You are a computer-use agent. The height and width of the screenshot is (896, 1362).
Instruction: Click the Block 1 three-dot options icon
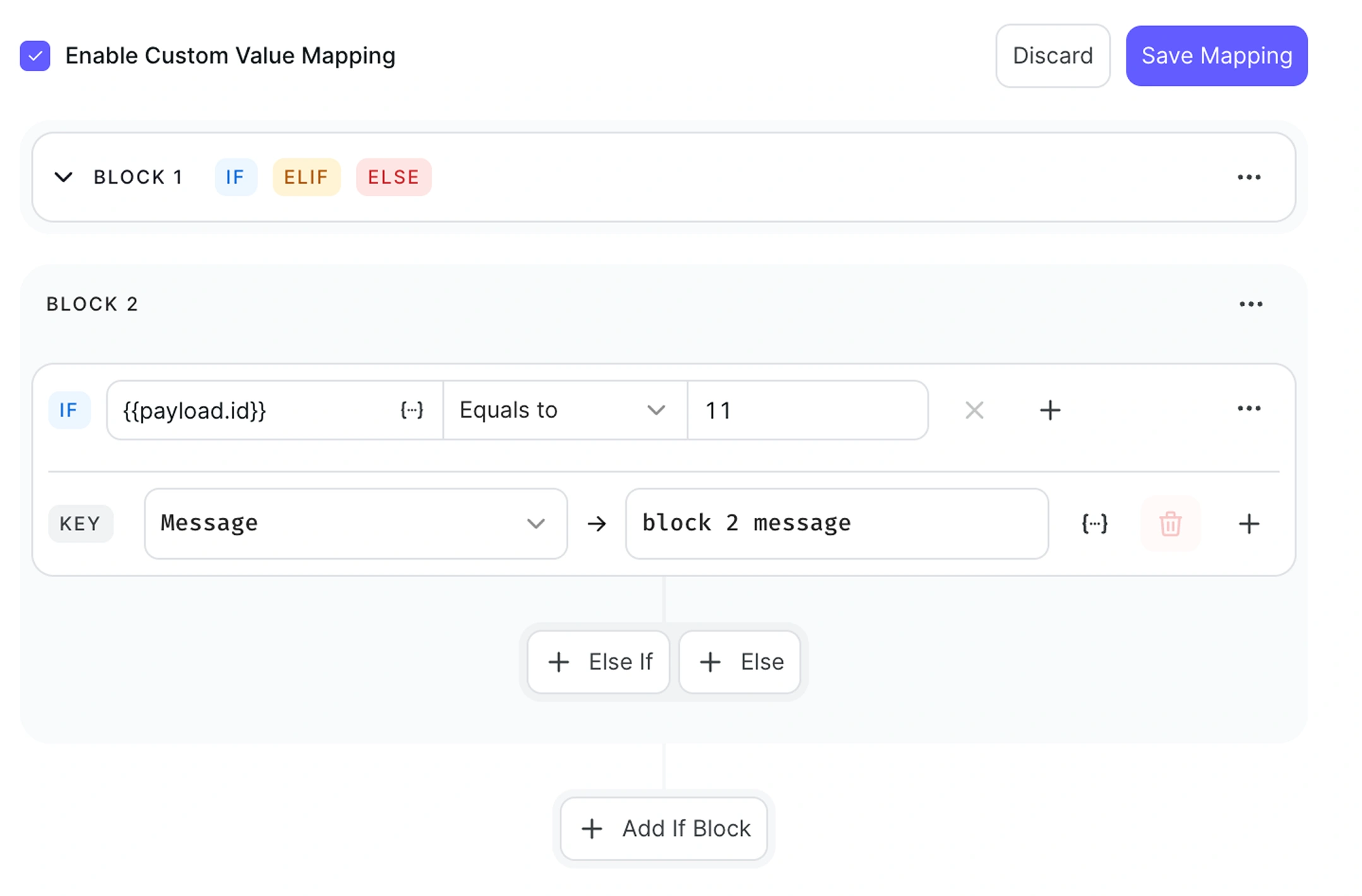1248,177
